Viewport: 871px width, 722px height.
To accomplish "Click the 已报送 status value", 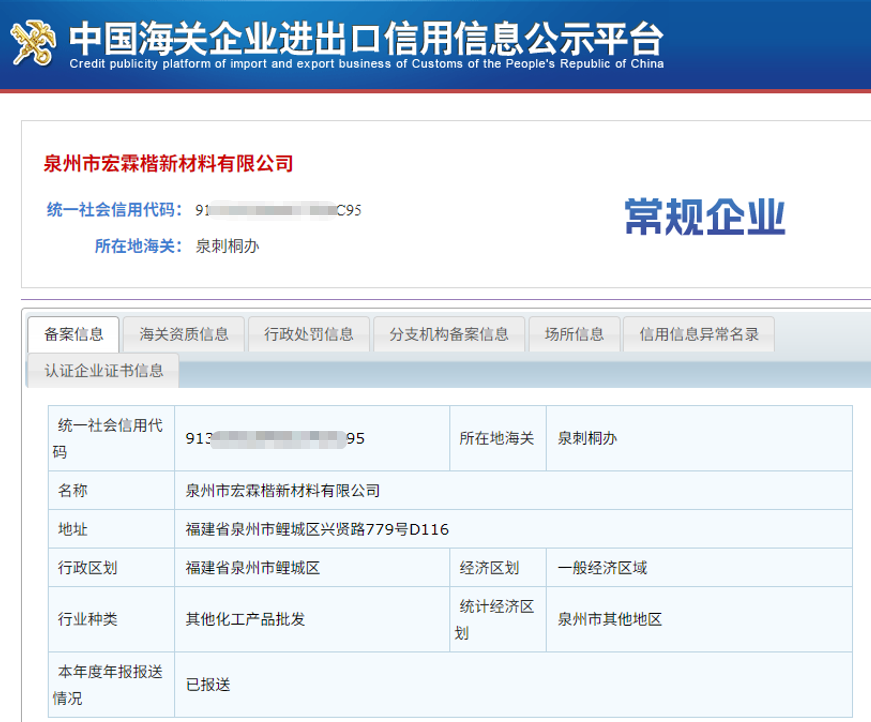I will click(x=208, y=684).
